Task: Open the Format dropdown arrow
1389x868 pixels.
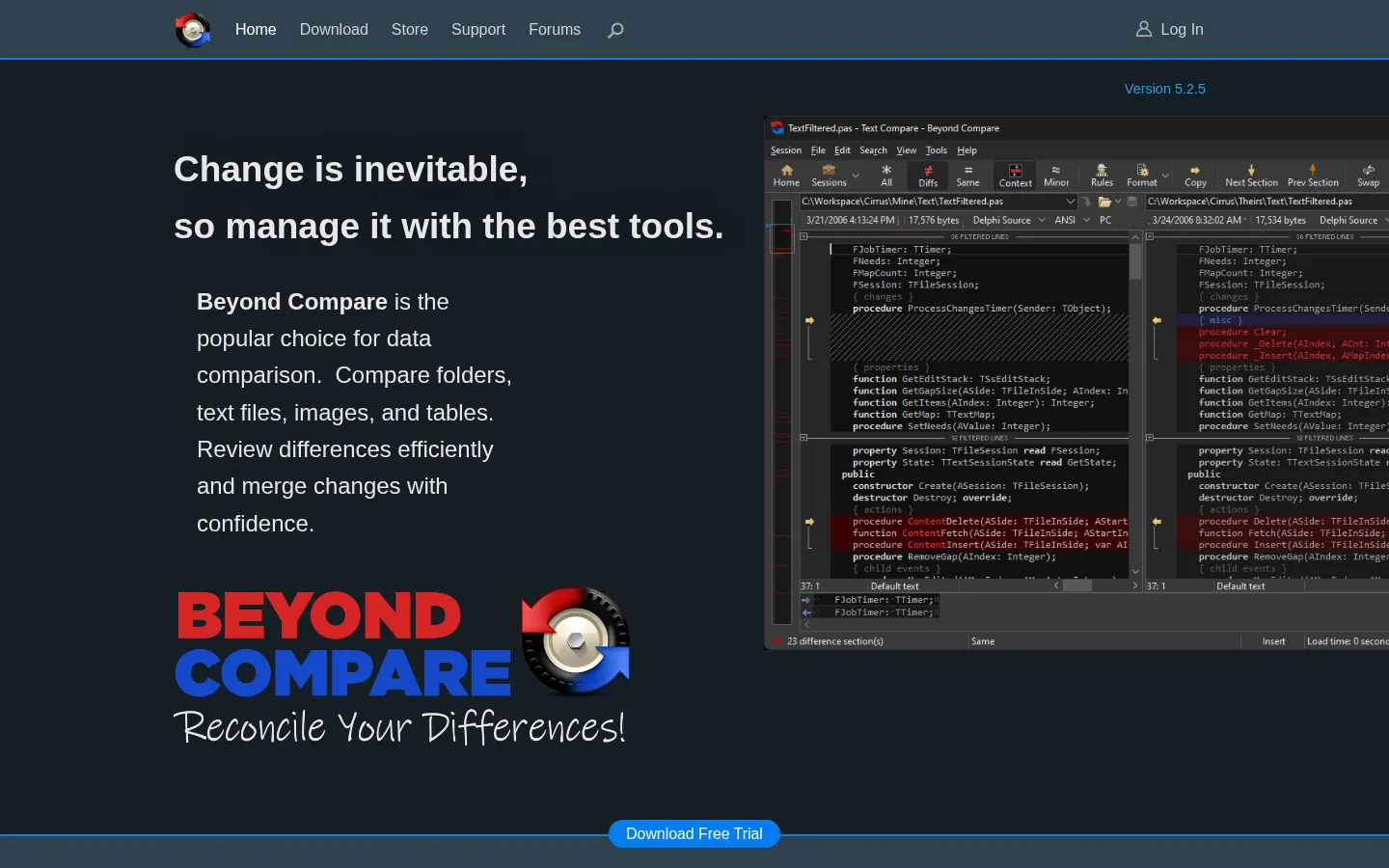Action: (x=1165, y=176)
